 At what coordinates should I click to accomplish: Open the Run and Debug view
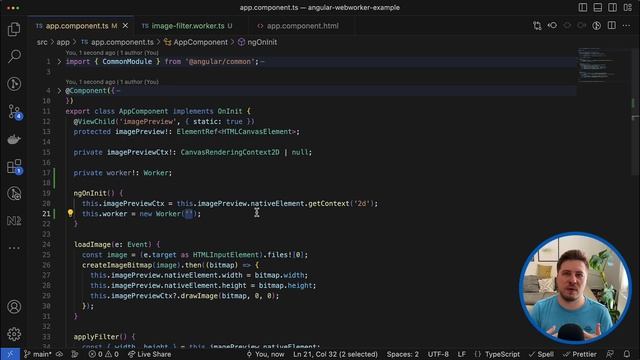coord(14,84)
